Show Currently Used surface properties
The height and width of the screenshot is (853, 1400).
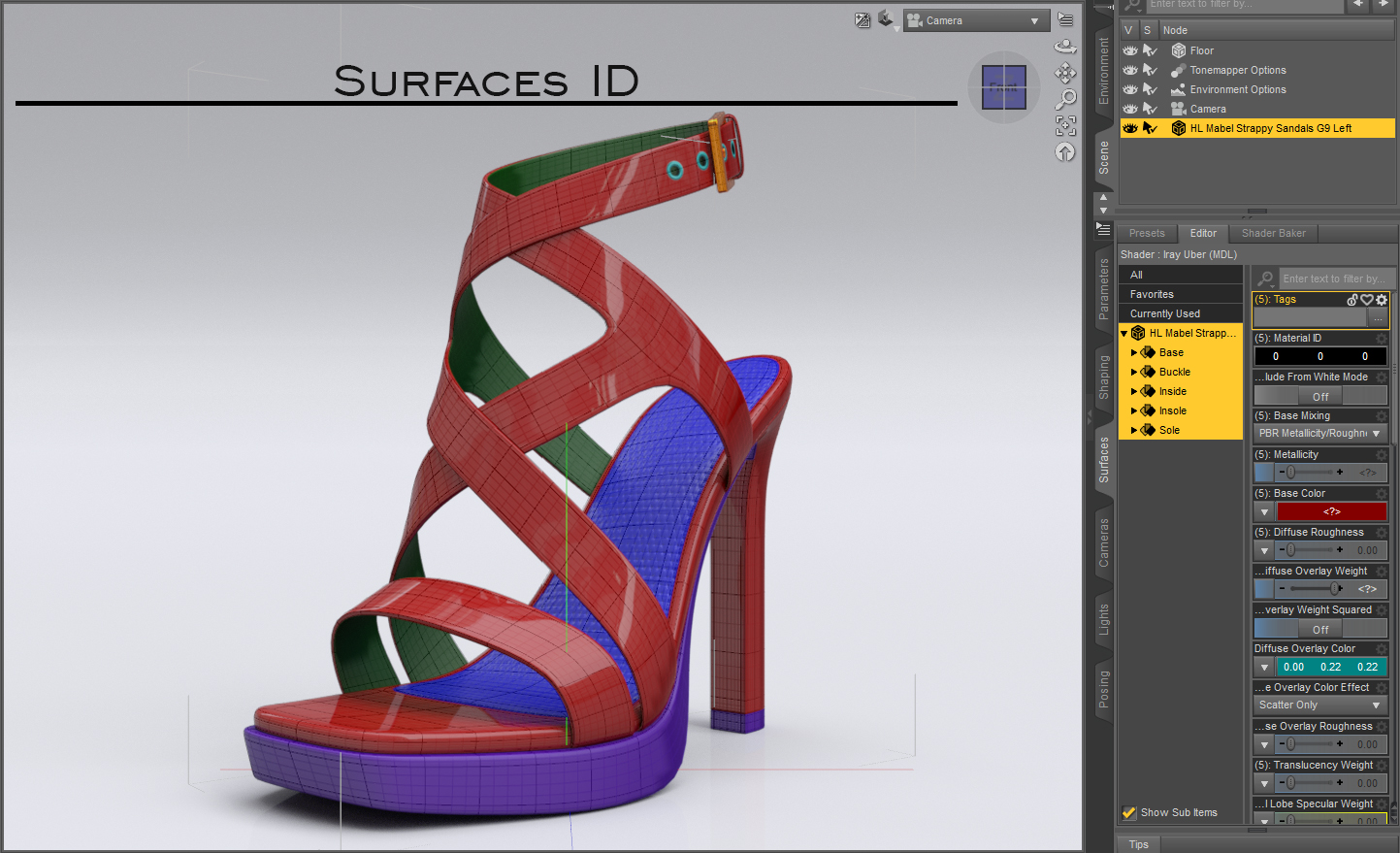pos(1181,313)
